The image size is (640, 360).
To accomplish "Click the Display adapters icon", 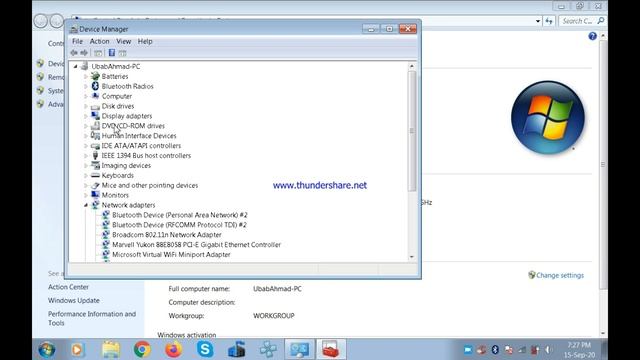I will (x=95, y=116).
